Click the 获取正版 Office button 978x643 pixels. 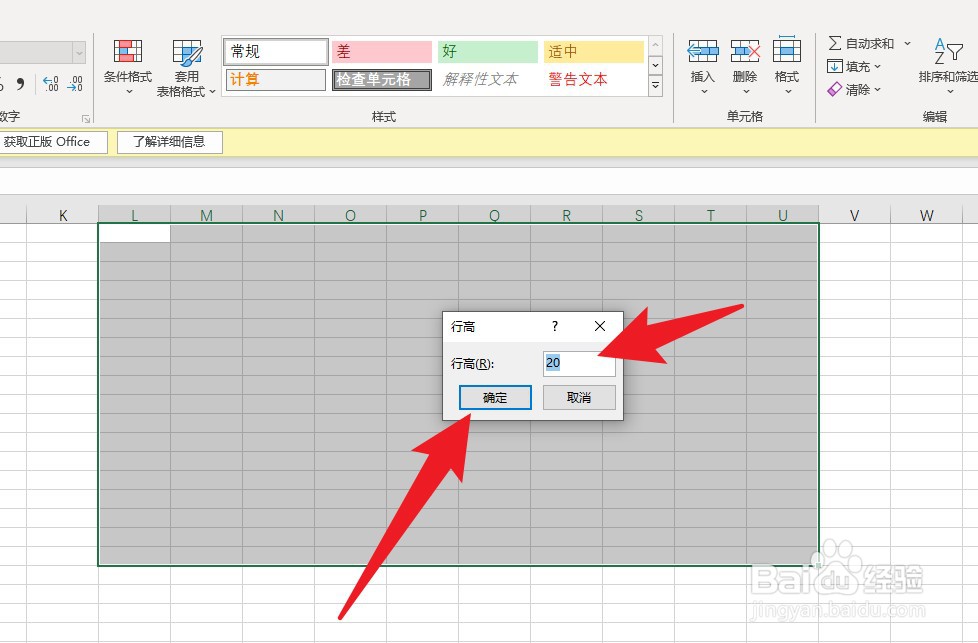53,142
